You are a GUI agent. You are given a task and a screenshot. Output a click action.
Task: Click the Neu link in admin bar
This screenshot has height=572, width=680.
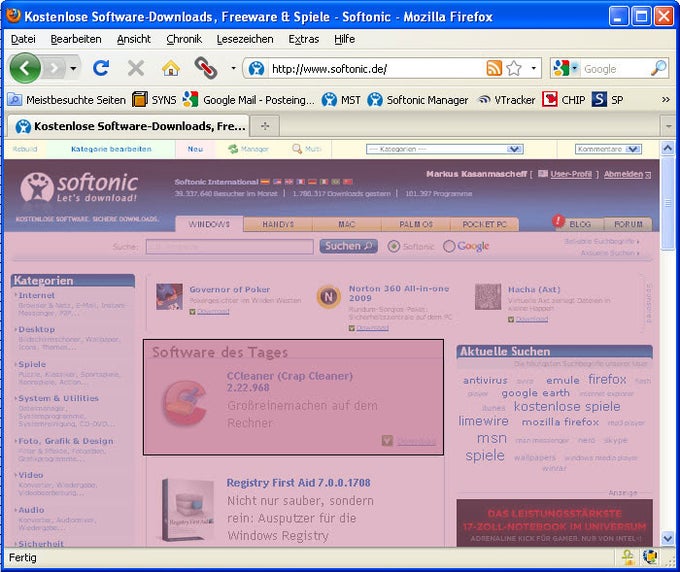click(x=195, y=149)
